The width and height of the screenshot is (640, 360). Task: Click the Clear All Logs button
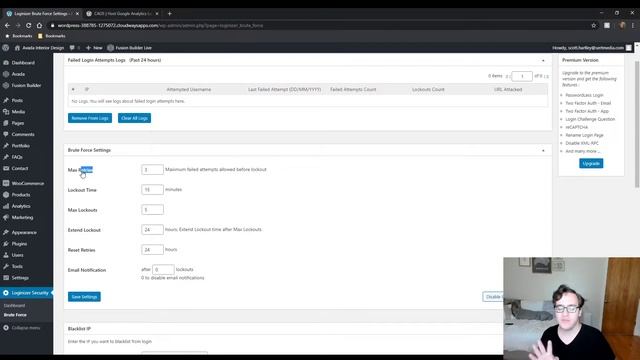click(134, 118)
